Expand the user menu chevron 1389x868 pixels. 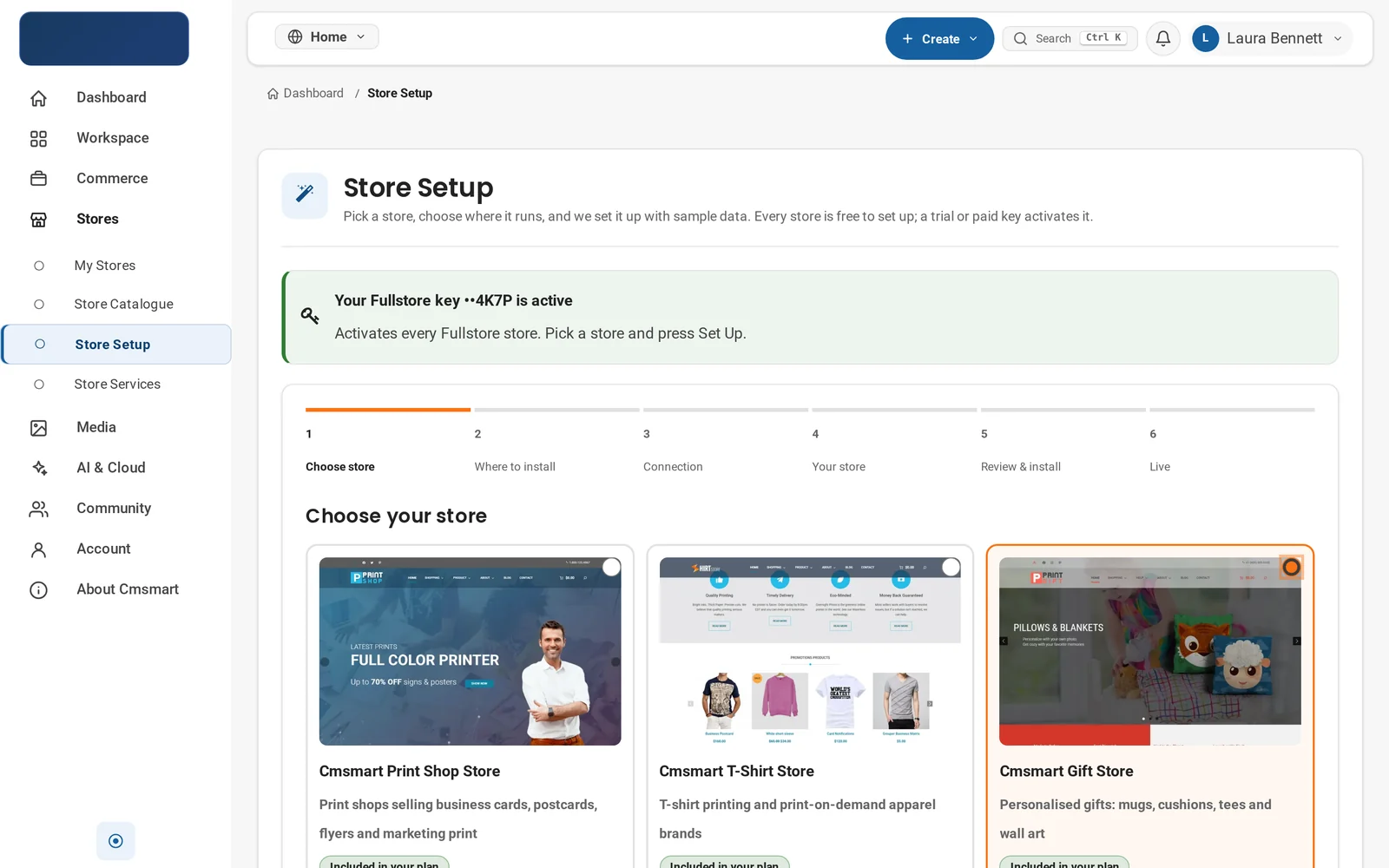(x=1338, y=38)
